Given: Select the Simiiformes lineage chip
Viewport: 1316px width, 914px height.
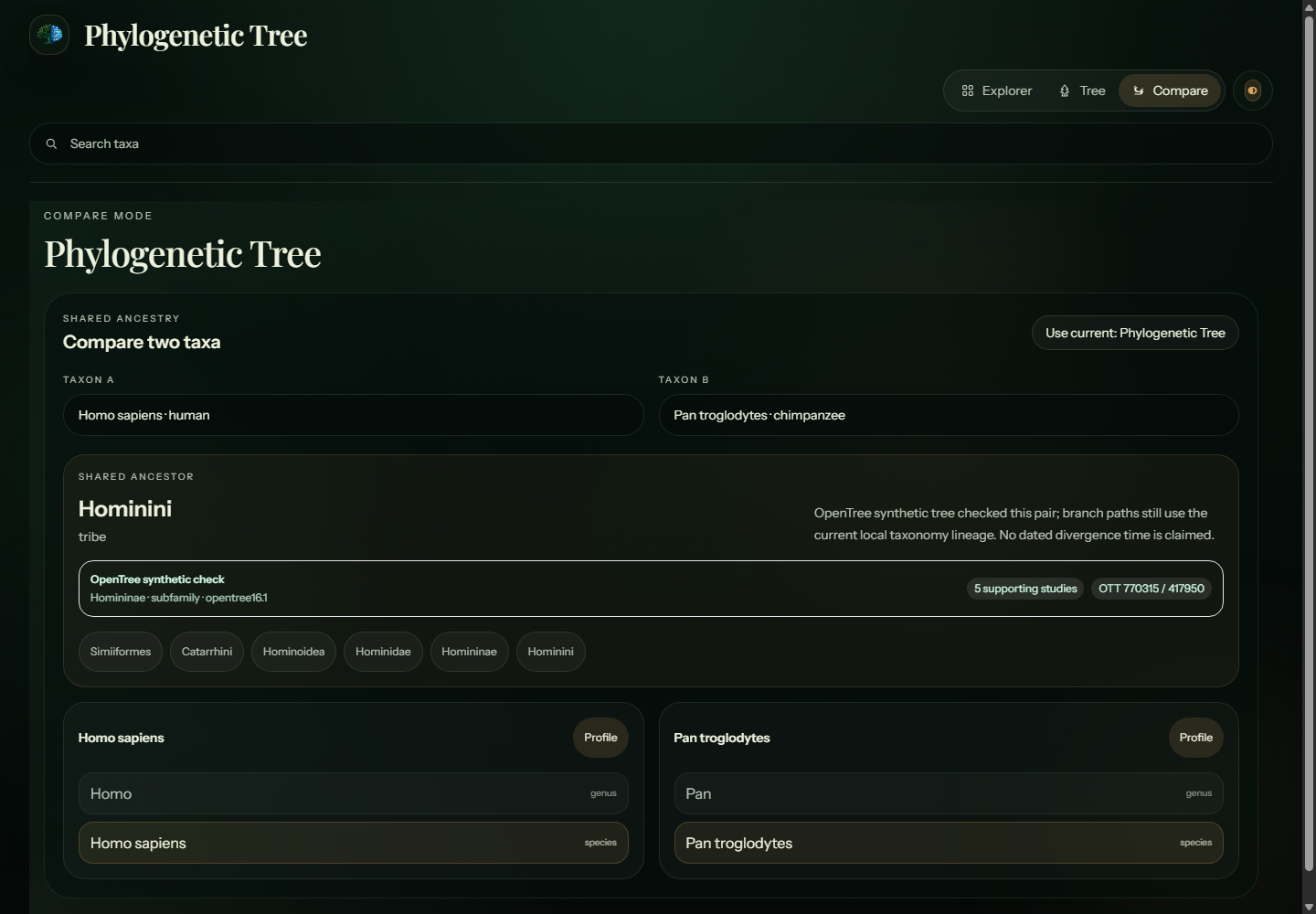Looking at the screenshot, I should click(x=121, y=652).
